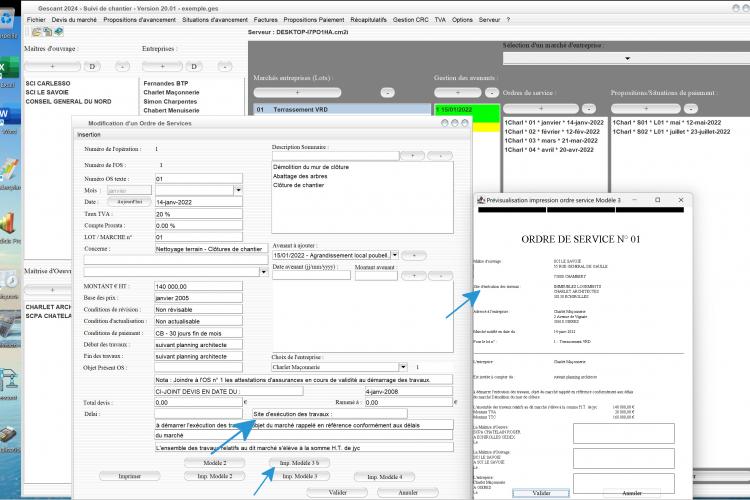
Task: Add an avenant in Gestion des avenants
Action: (458, 92)
